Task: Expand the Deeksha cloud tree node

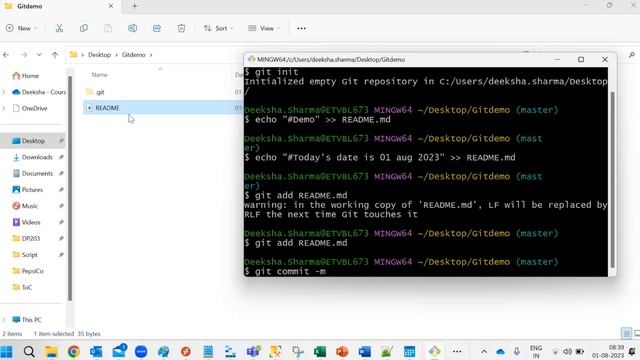Action: coord(4,92)
